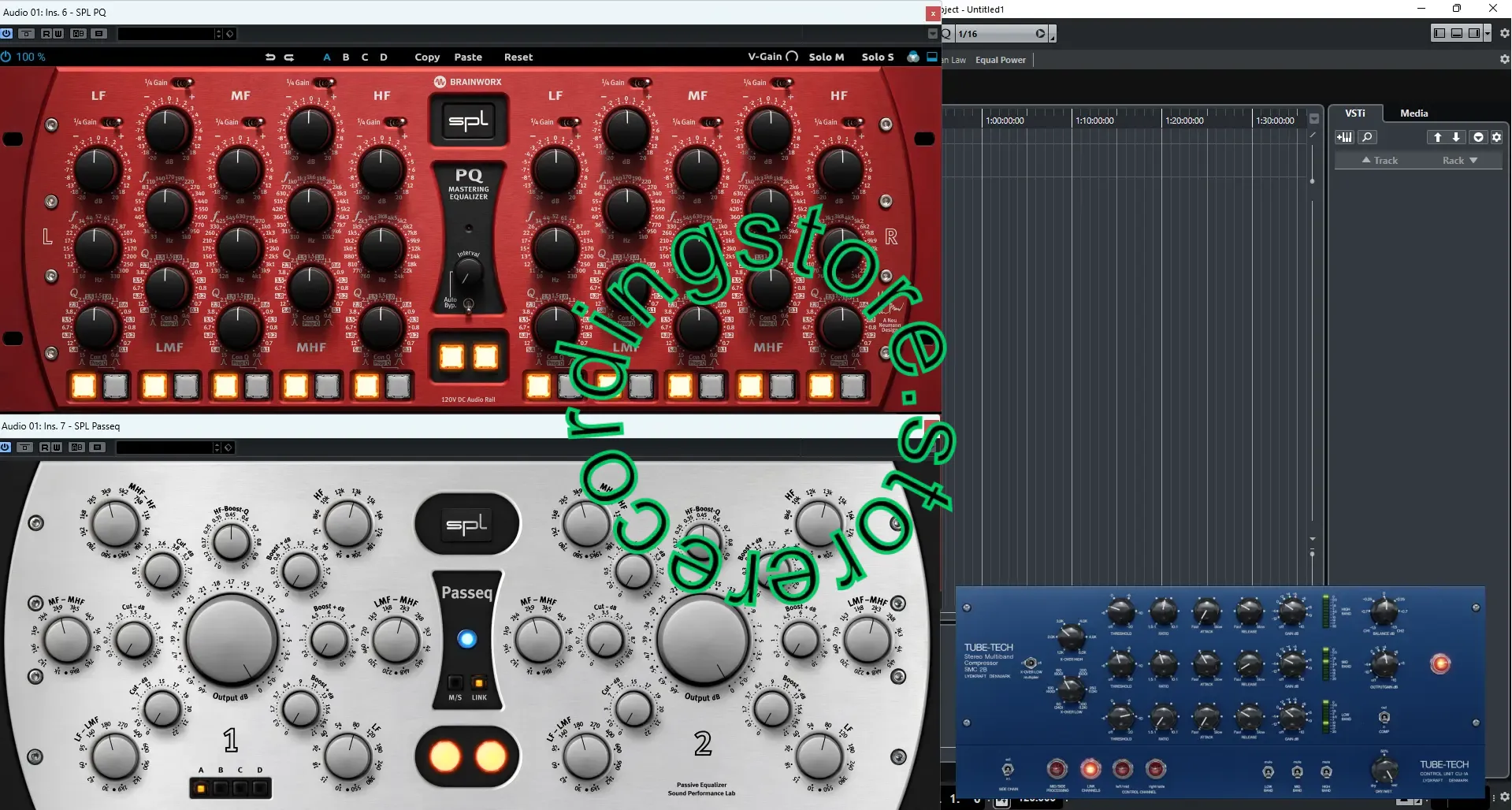Click the blue monitor icon in PQ toolbar

coord(932,57)
